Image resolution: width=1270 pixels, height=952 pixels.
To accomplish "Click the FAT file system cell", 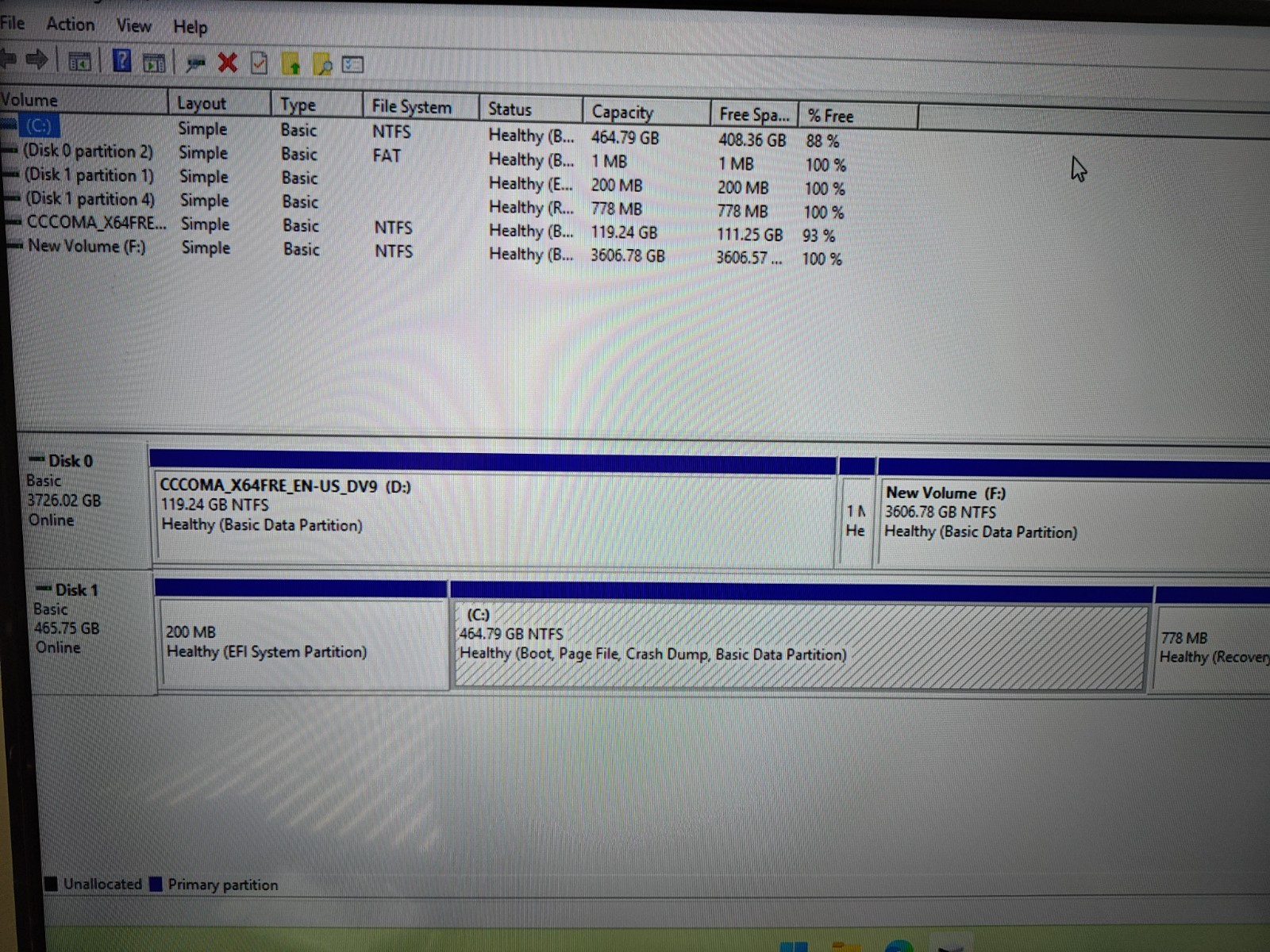I will coord(387,155).
